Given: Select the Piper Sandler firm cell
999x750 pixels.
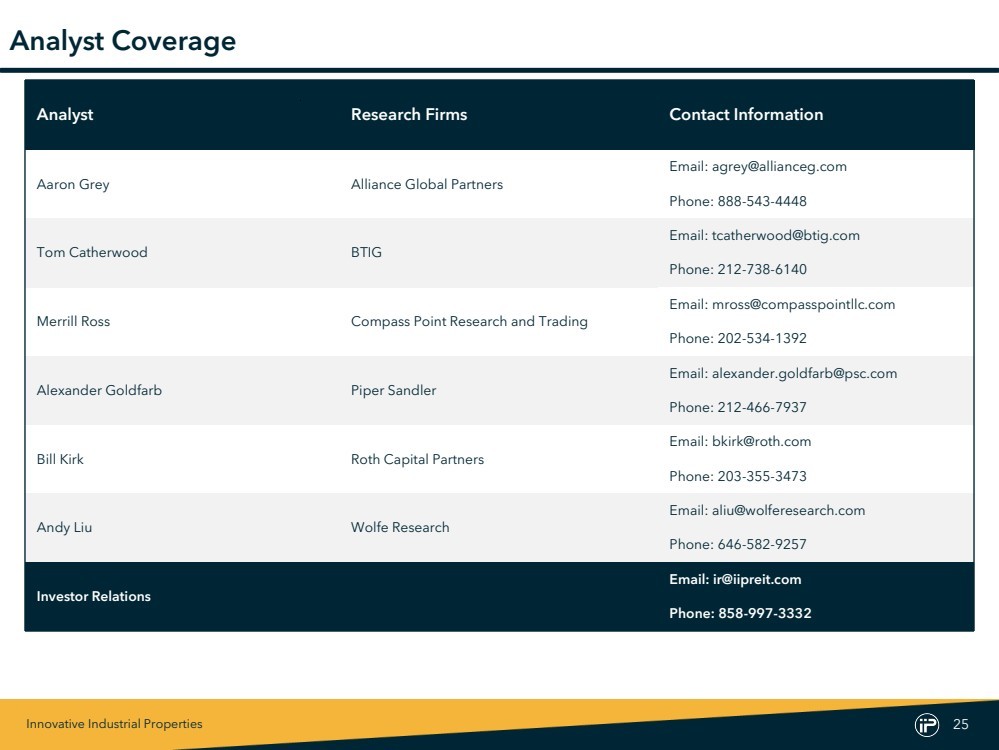Looking at the screenshot, I should [394, 391].
